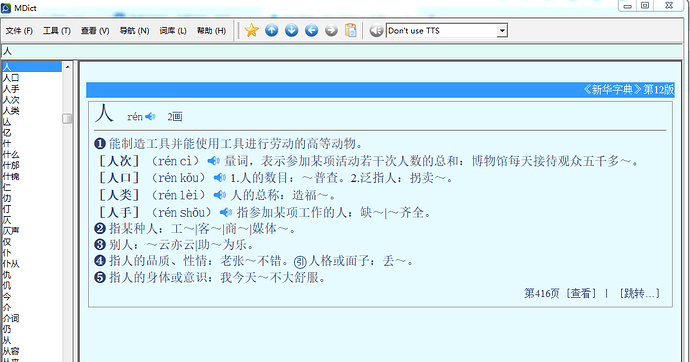
Task: Open the 导航 (N) menu
Action: 134,31
